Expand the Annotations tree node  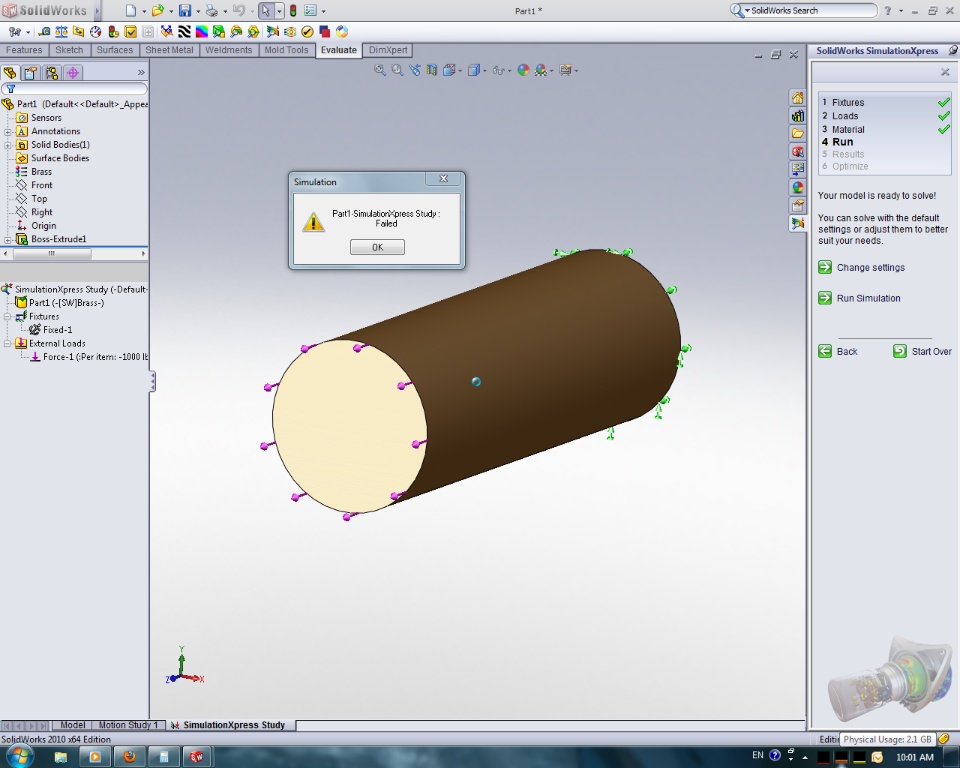[x=8, y=131]
